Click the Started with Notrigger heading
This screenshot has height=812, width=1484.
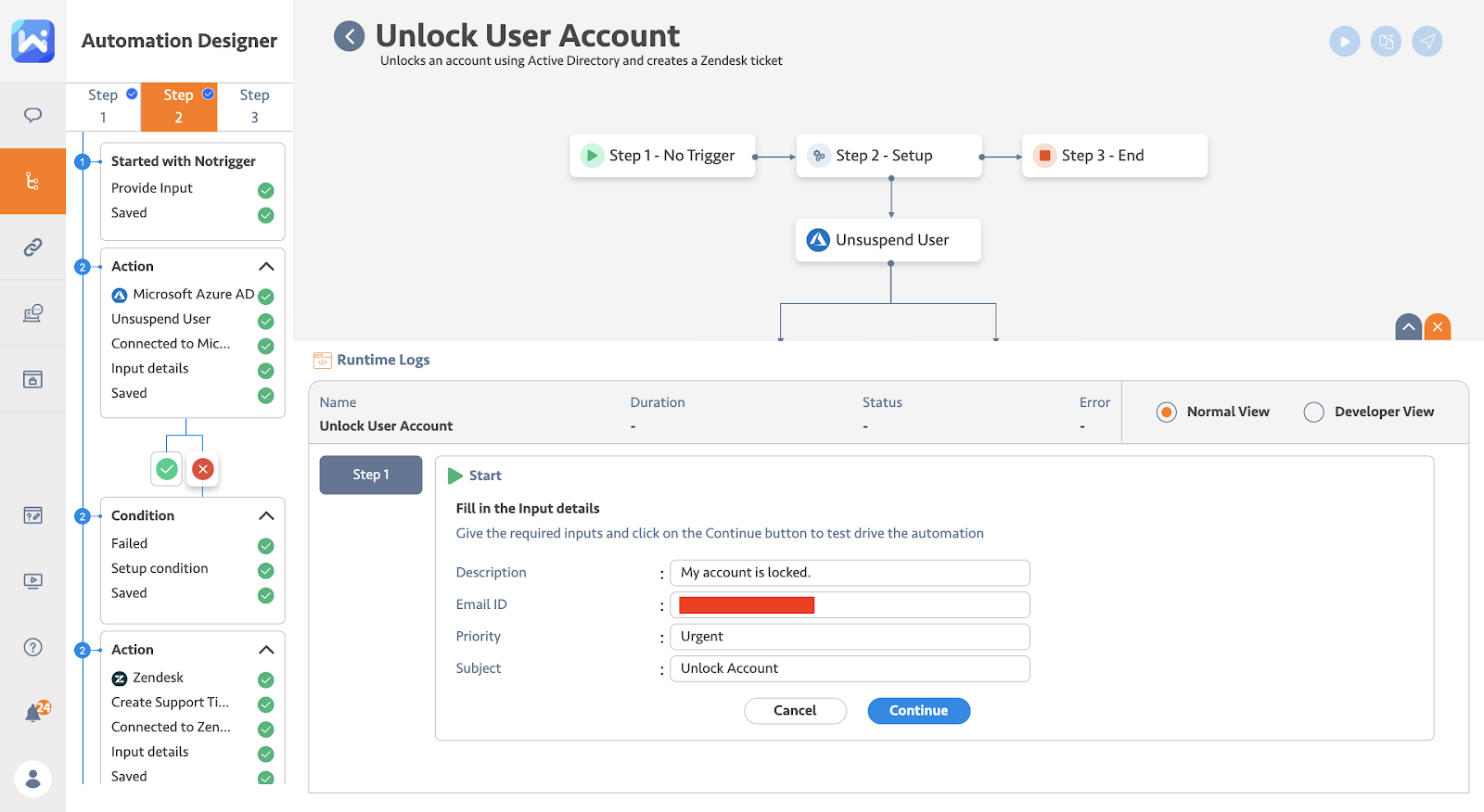[x=184, y=161]
